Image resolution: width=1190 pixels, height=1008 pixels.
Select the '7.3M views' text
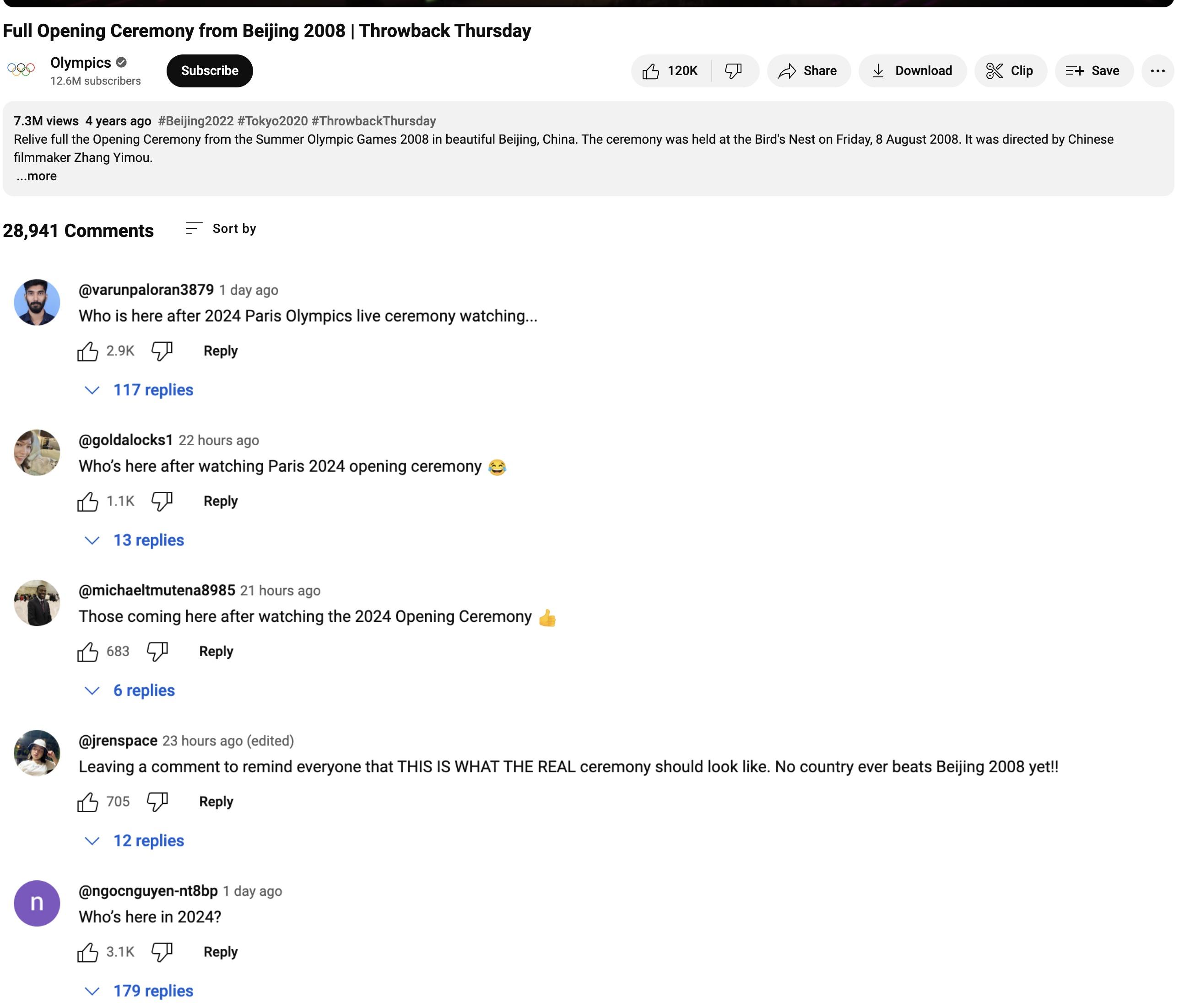coord(46,121)
